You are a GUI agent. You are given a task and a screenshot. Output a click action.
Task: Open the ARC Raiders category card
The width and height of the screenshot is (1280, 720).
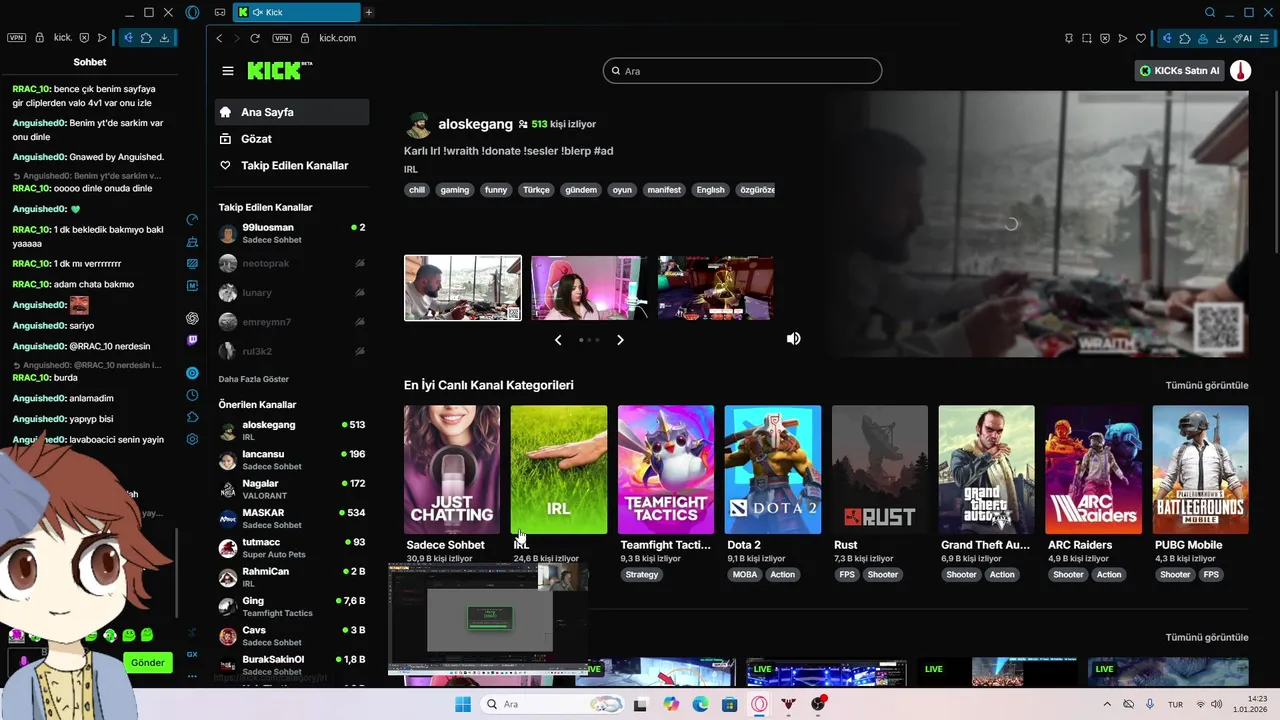point(1094,469)
